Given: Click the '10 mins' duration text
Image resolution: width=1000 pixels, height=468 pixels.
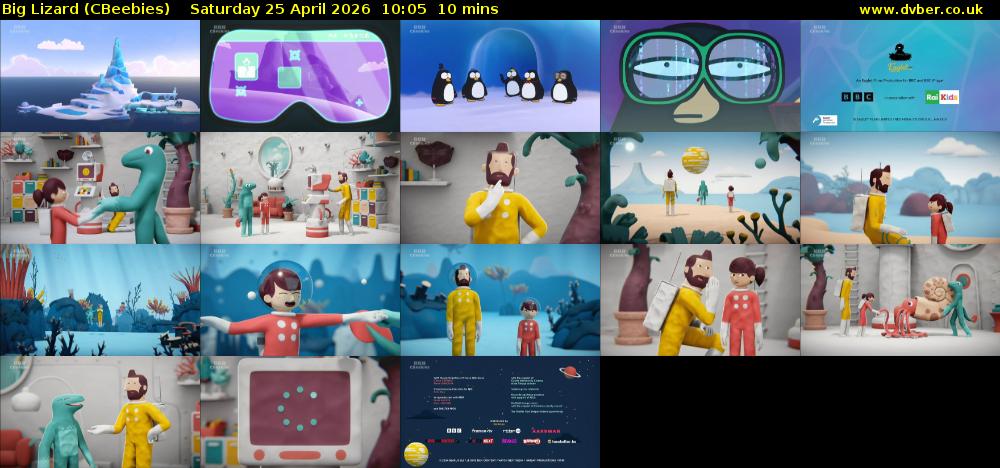Looking at the screenshot, I should 468,9.
